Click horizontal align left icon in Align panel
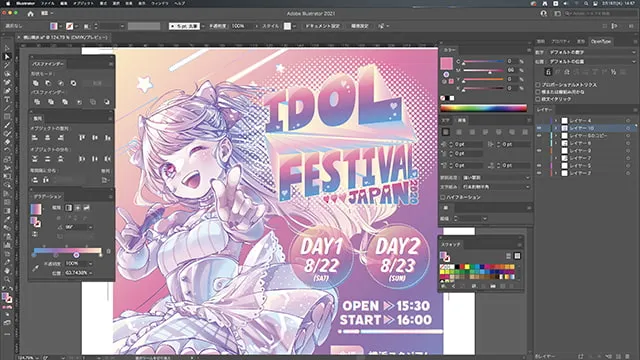 tap(35, 138)
